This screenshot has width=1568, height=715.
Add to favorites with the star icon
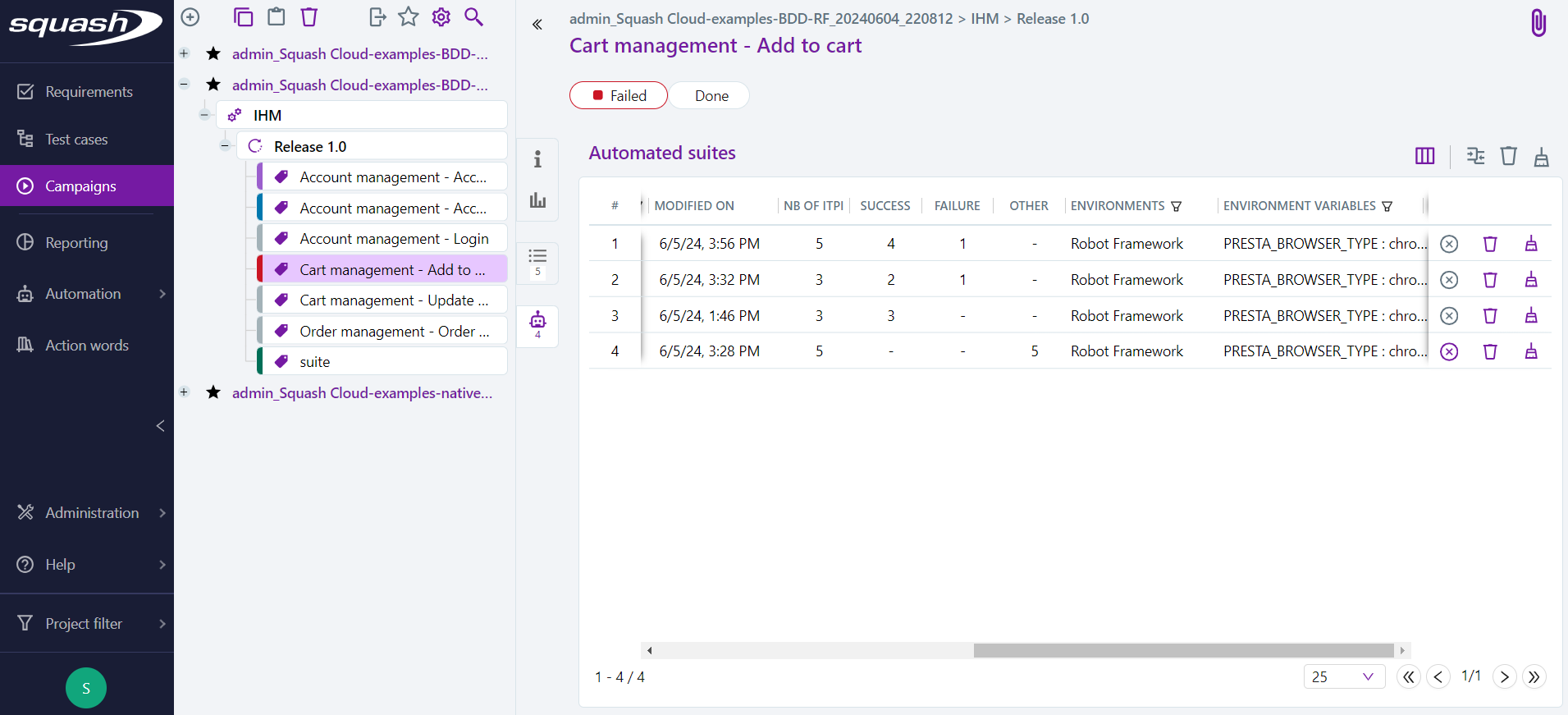pos(408,17)
